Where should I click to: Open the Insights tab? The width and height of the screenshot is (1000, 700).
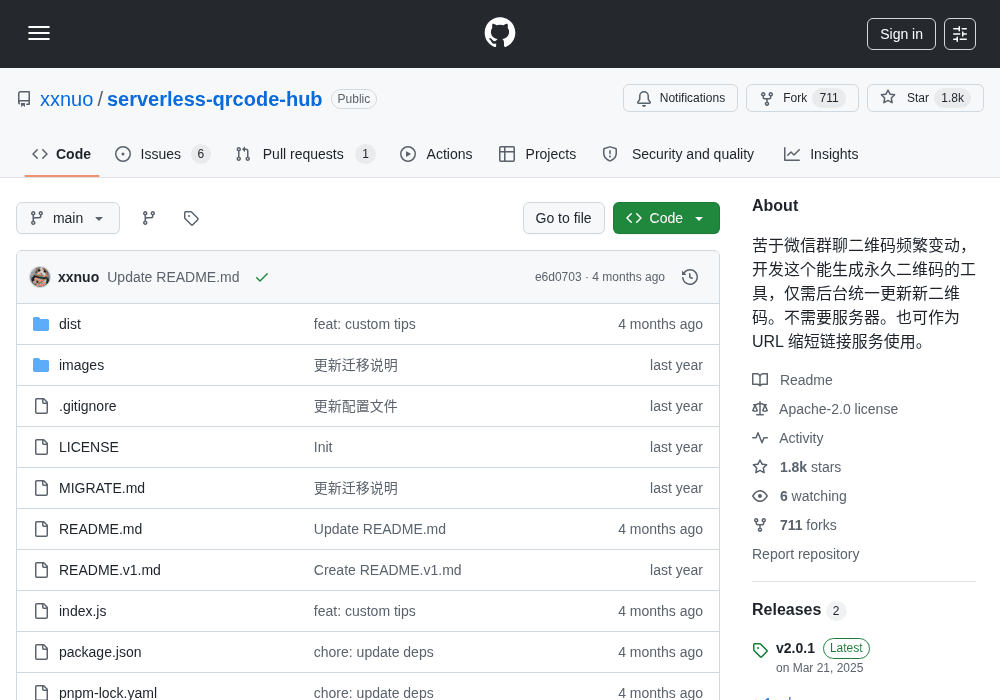(820, 154)
